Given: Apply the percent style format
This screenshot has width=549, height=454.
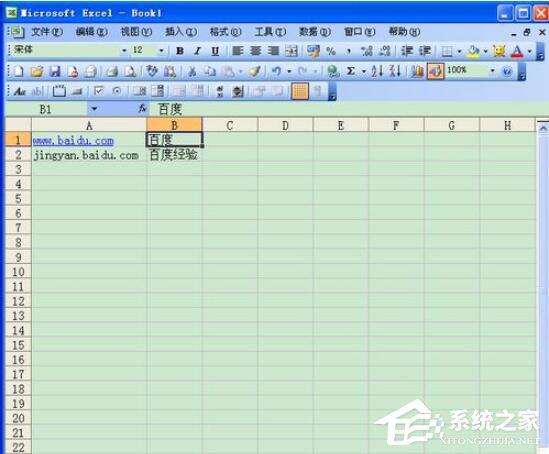Looking at the screenshot, I should point(331,51).
